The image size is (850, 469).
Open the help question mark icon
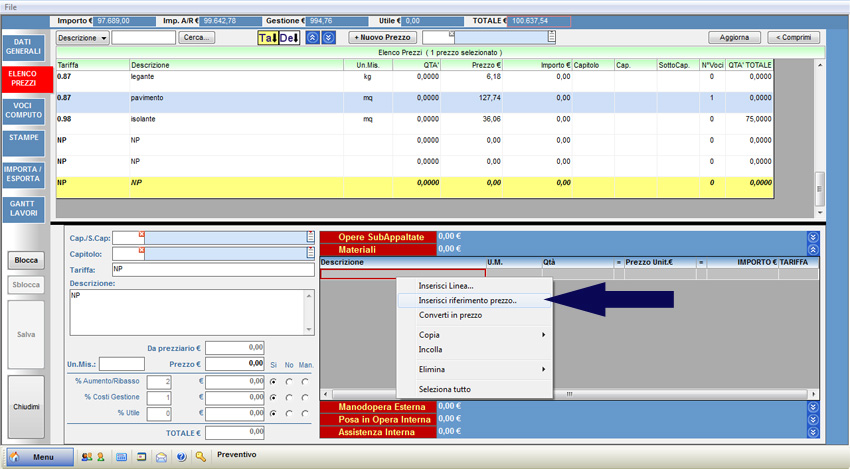tap(181, 457)
